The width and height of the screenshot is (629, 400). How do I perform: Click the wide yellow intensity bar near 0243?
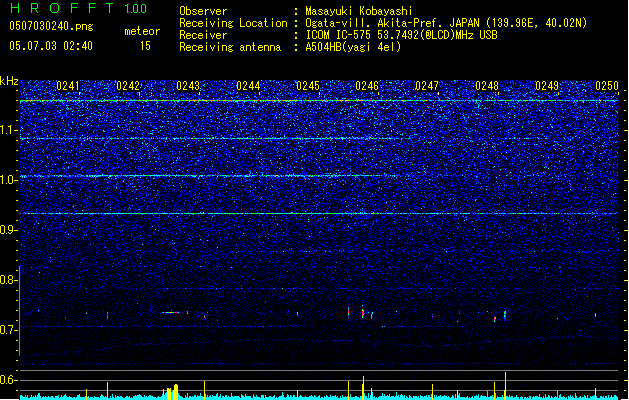click(175, 392)
